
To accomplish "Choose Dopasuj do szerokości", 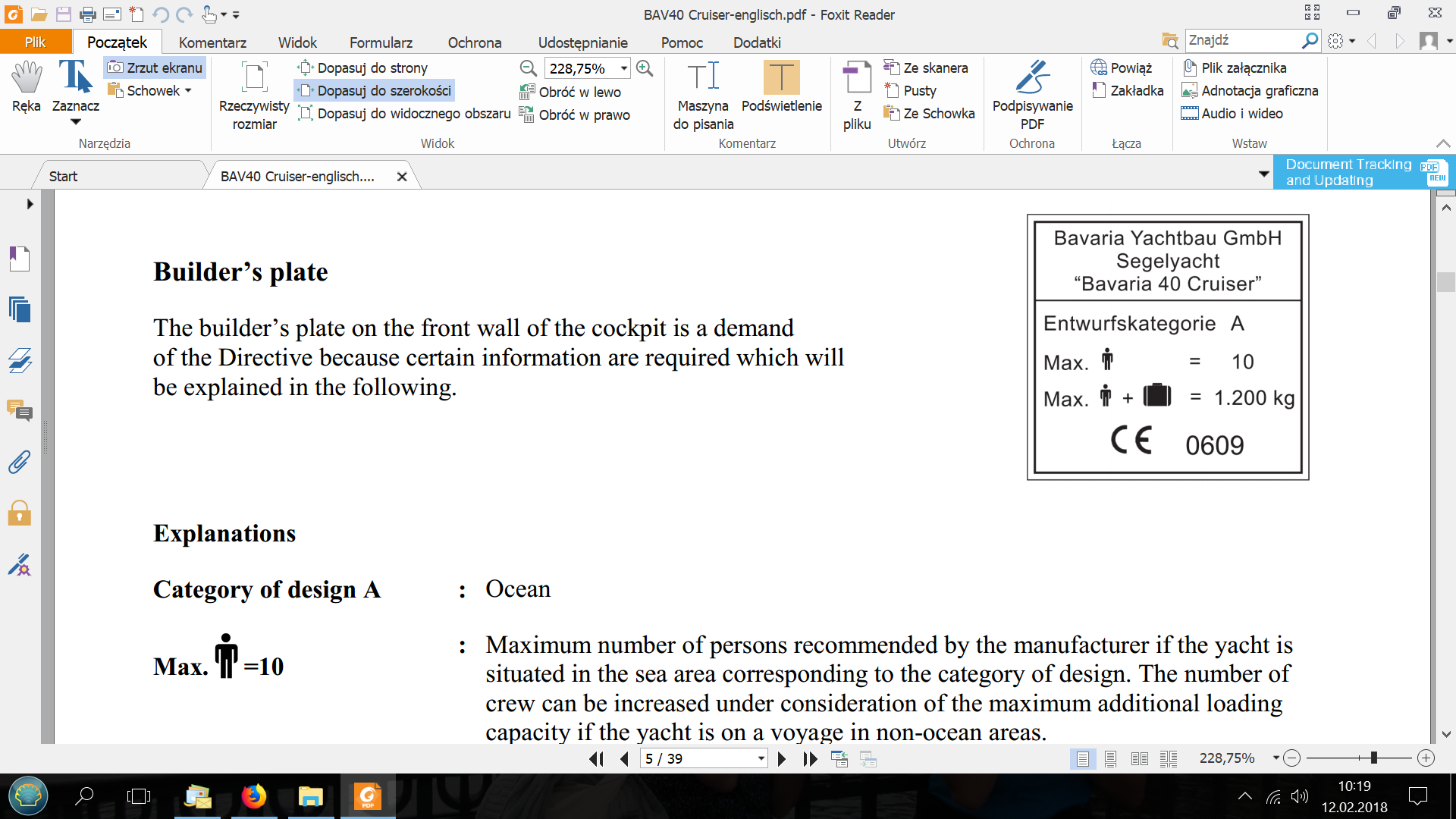I will (375, 90).
